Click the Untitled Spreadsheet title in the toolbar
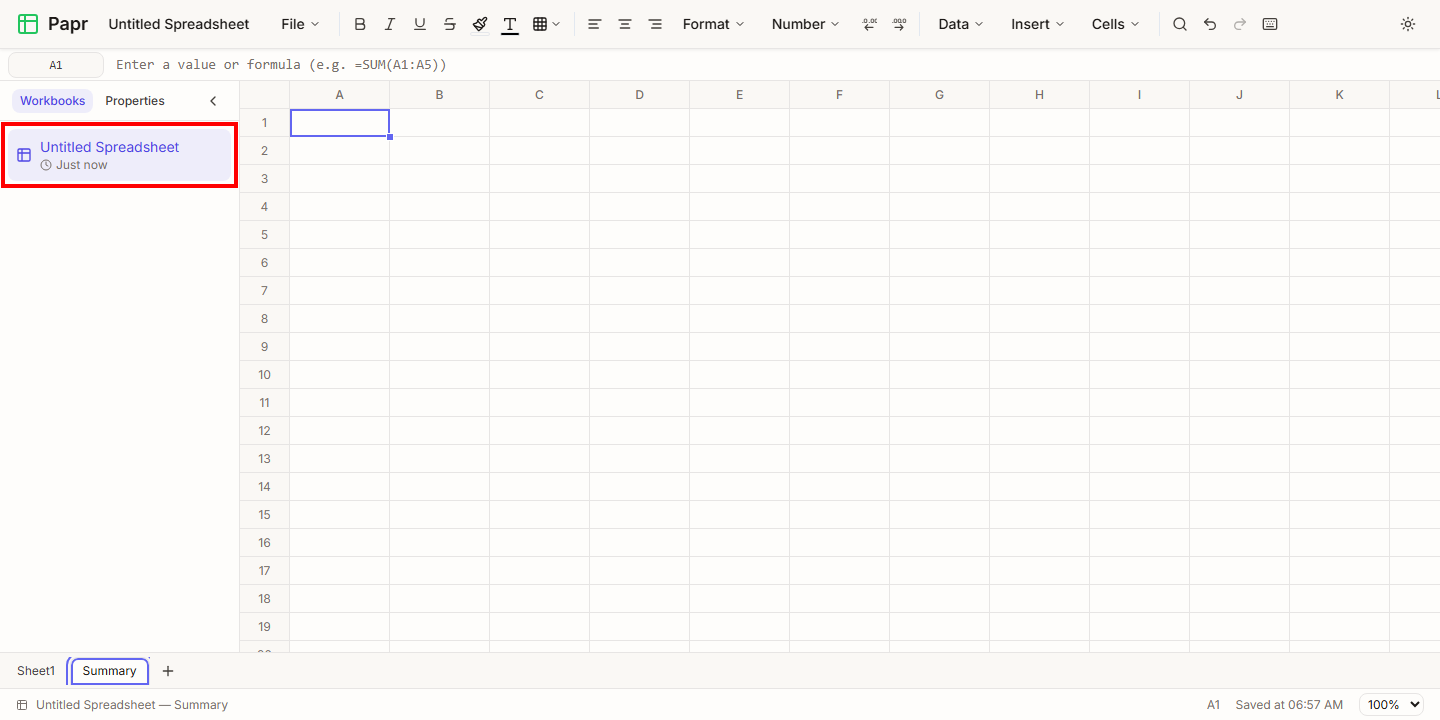 [x=179, y=24]
